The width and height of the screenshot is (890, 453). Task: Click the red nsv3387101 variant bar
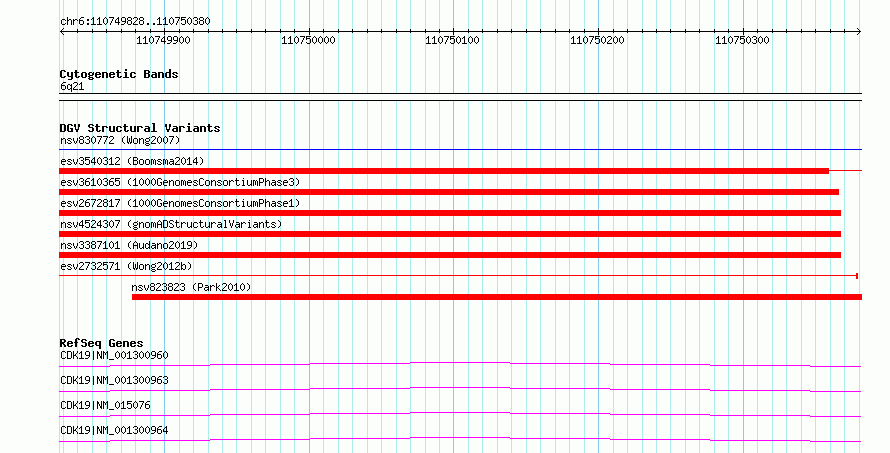tap(450, 255)
